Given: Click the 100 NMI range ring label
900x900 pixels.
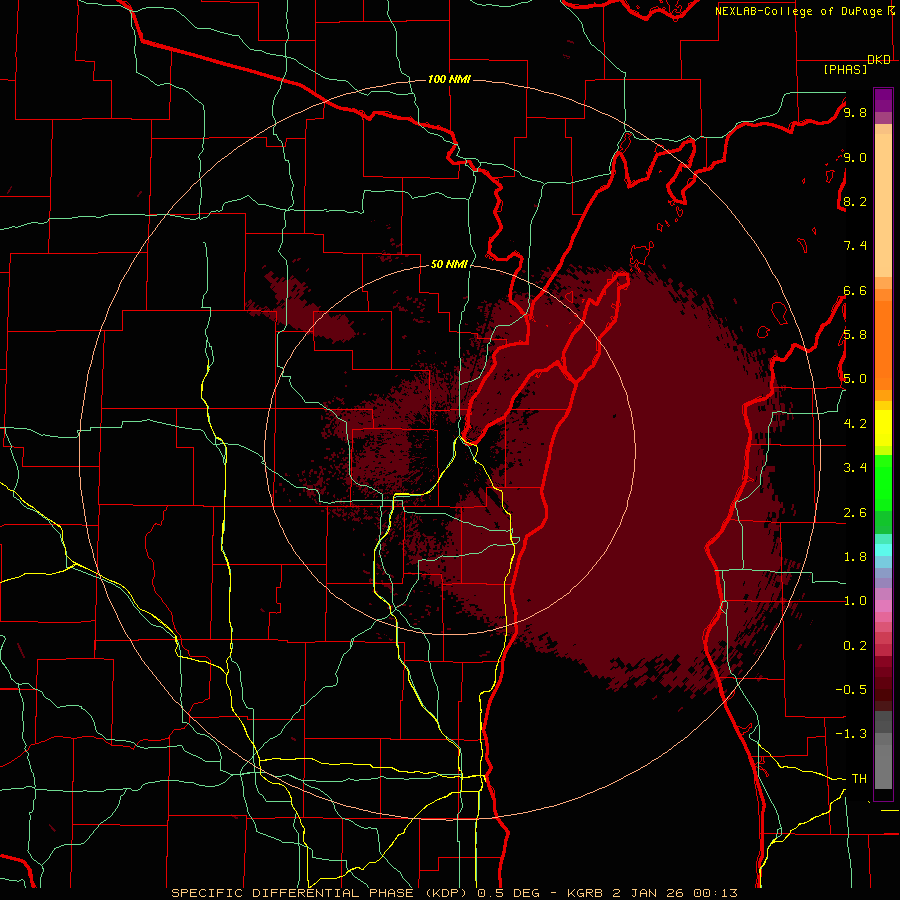Looking at the screenshot, I should pos(449,79).
